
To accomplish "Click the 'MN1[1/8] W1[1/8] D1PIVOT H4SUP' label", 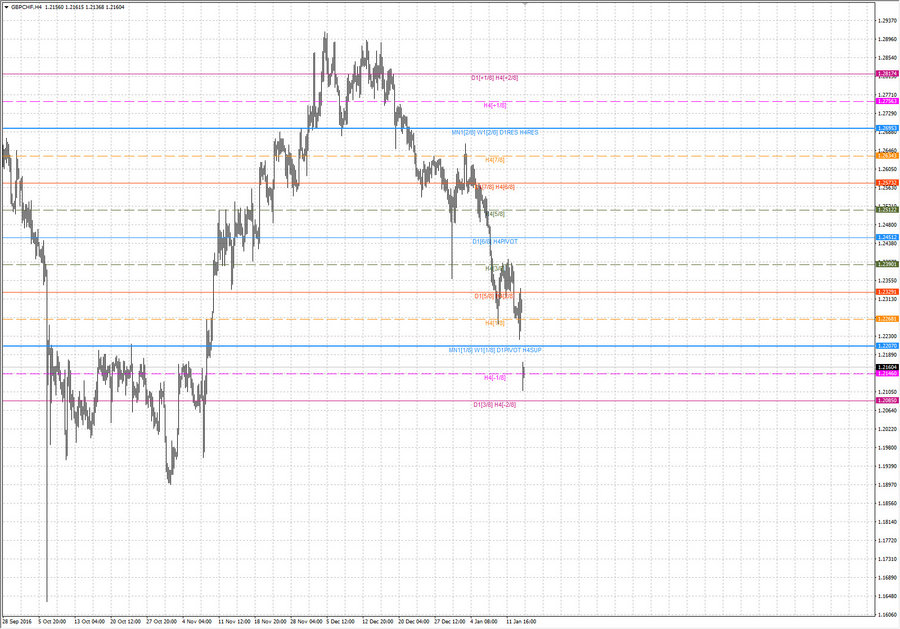I will coord(495,350).
